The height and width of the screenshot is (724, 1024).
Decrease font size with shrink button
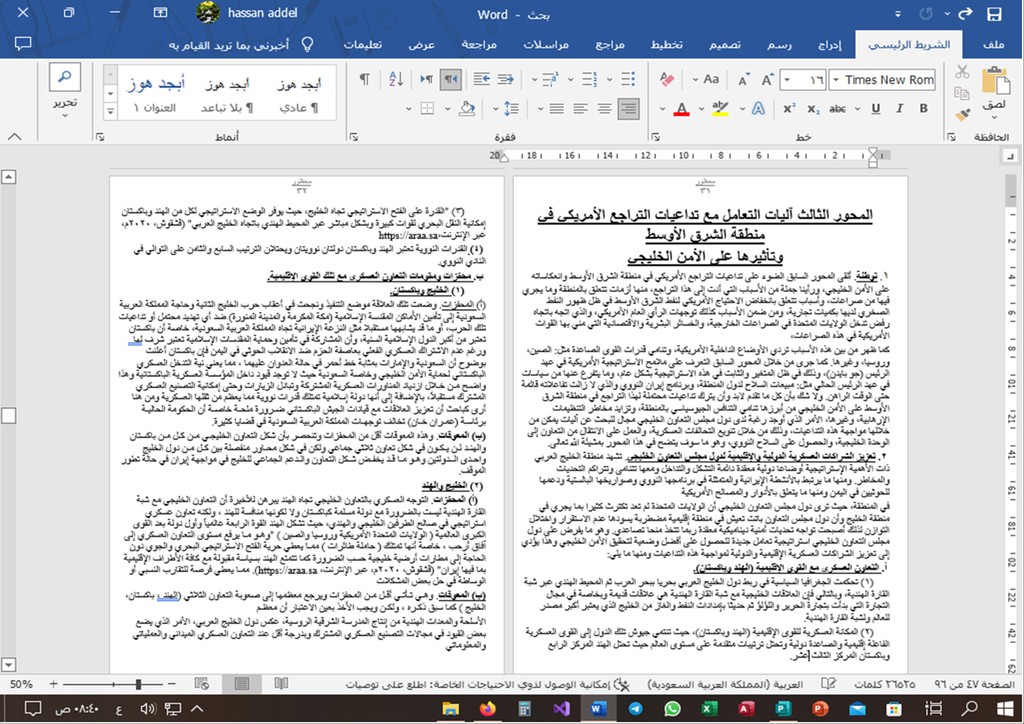pyautogui.click(x=743, y=80)
